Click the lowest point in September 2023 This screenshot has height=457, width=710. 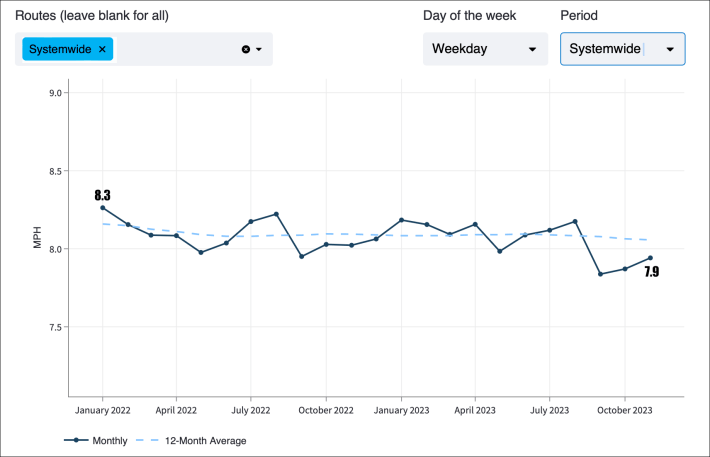click(x=600, y=274)
